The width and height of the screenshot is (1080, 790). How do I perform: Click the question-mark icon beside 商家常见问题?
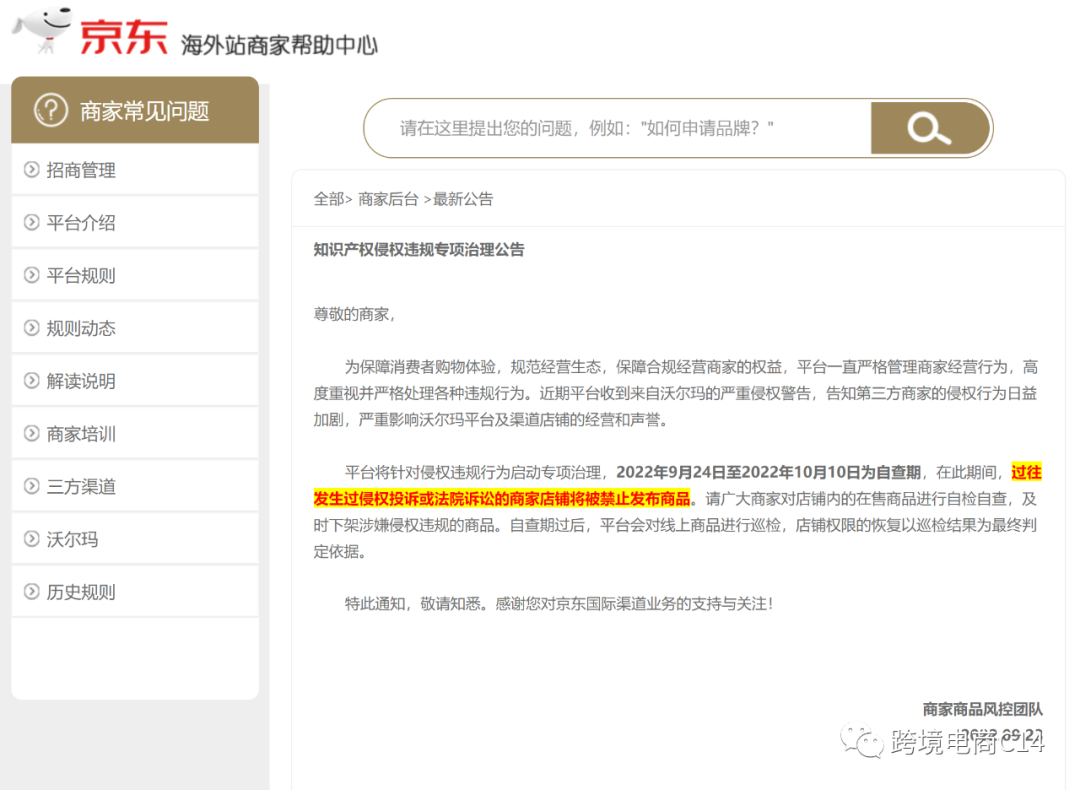(x=52, y=110)
